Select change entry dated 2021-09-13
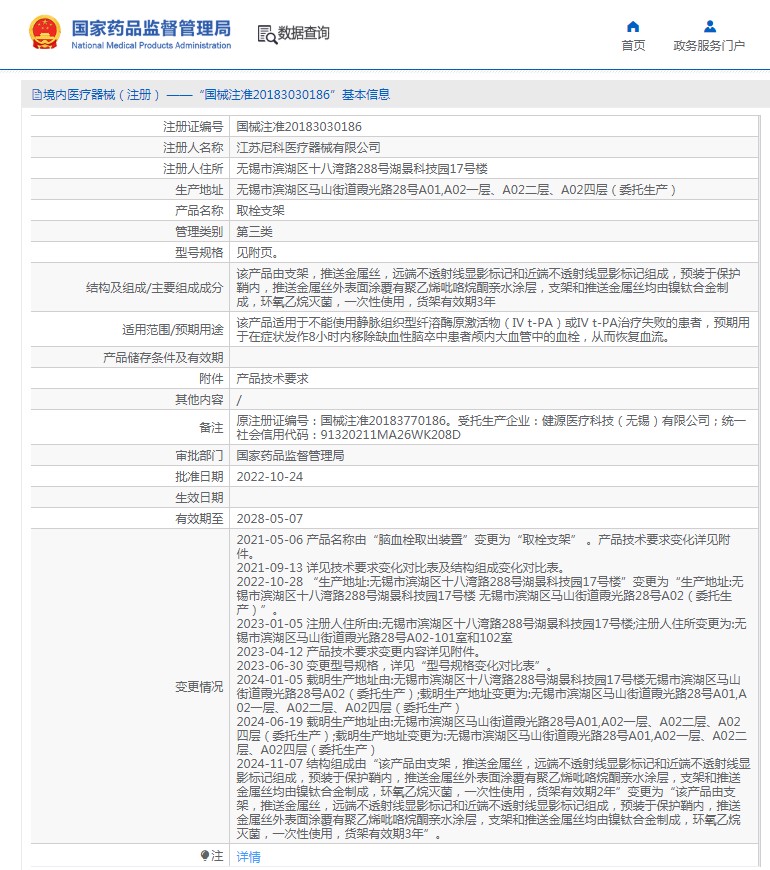This screenshot has height=870, width=770. (401, 568)
